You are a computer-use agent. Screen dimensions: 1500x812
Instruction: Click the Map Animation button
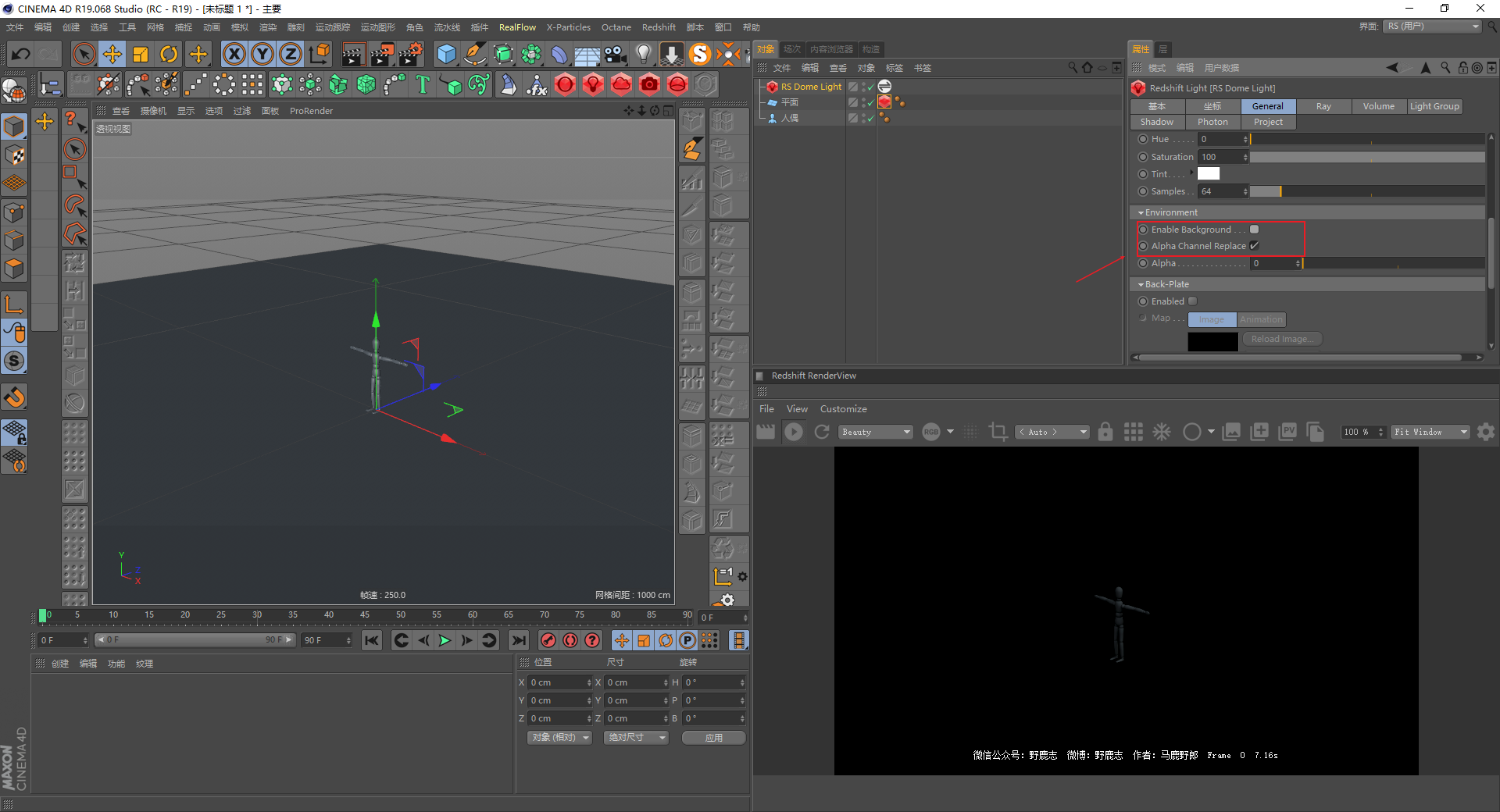[x=1261, y=319]
